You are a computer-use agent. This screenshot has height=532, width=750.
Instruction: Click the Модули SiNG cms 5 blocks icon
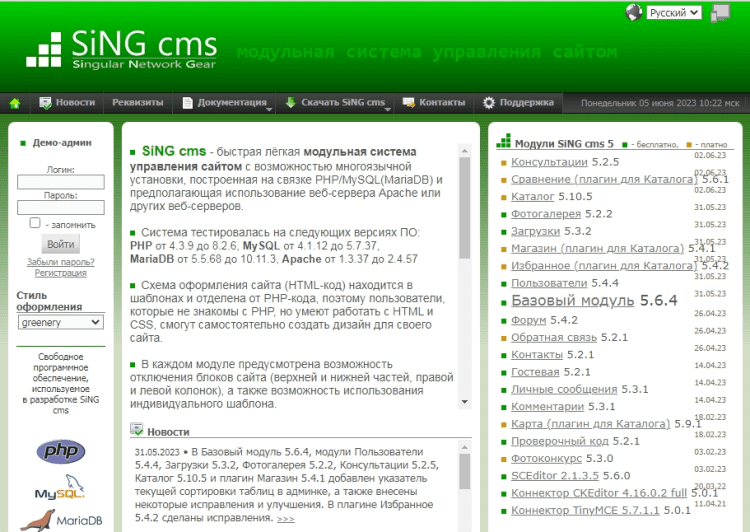point(504,141)
